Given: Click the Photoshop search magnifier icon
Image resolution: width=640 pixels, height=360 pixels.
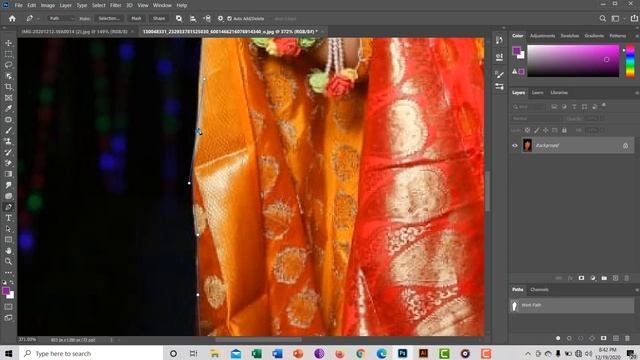Looking at the screenshot, I should pyautogui.click(x=602, y=18).
